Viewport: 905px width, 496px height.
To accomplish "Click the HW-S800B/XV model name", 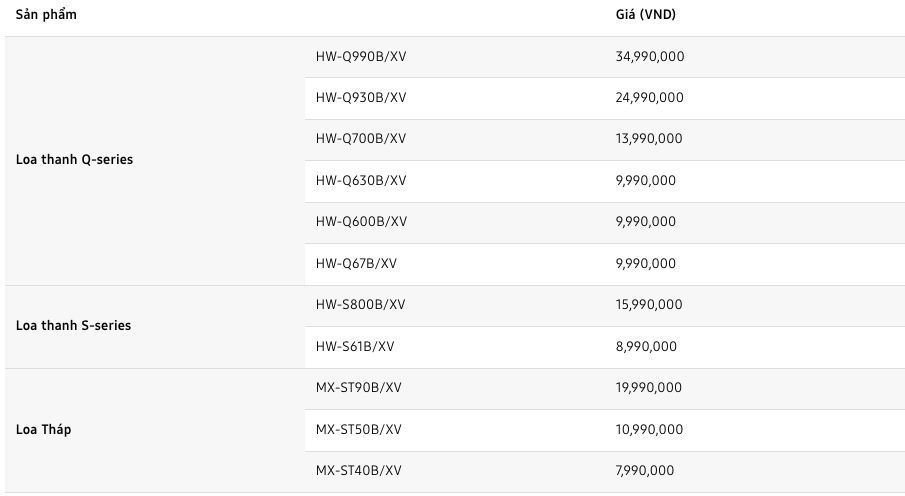I will coord(361,304).
